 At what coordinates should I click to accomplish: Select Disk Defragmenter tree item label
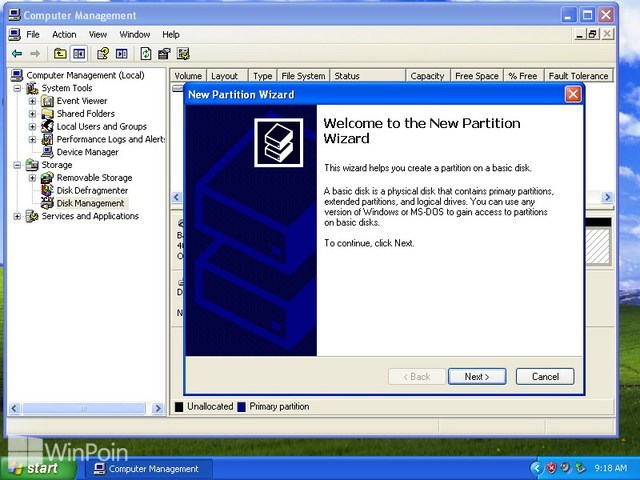(92, 191)
